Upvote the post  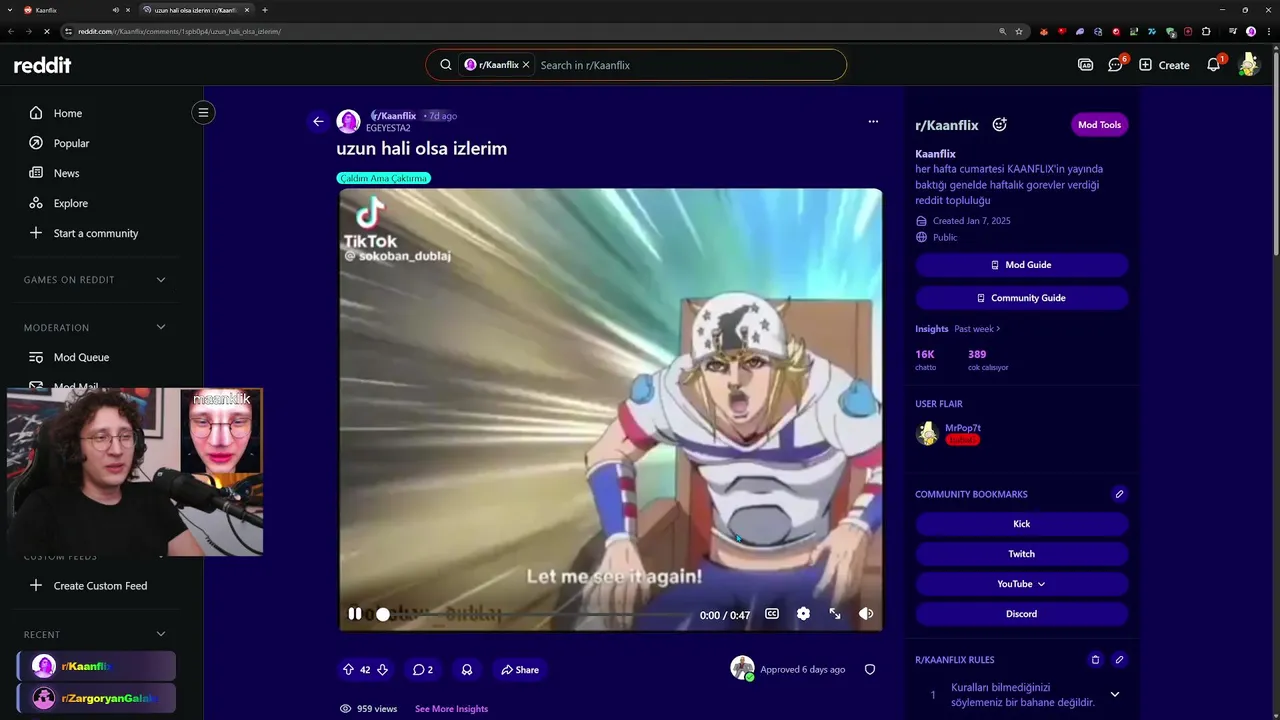pos(348,670)
